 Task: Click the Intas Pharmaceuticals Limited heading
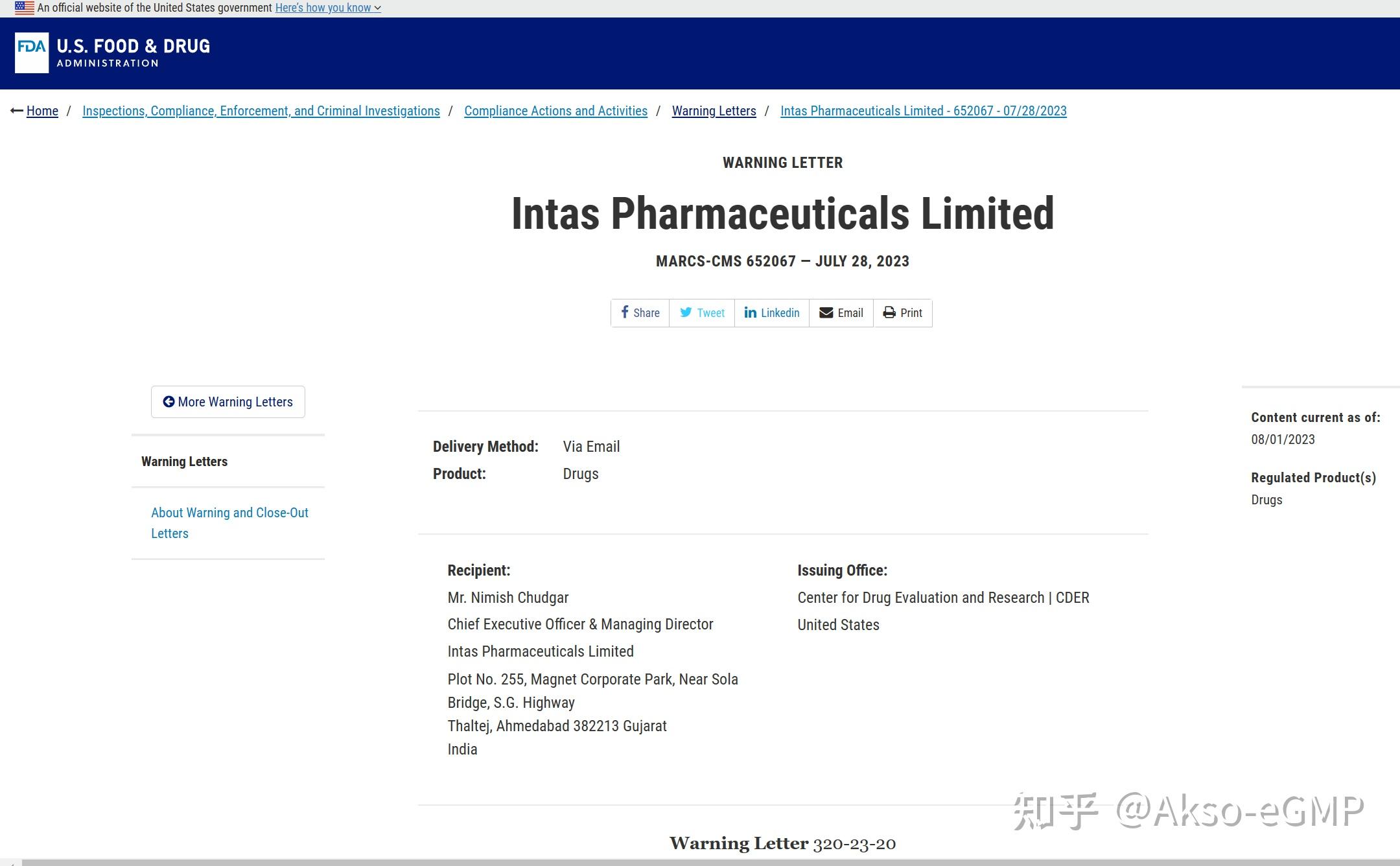(782, 213)
